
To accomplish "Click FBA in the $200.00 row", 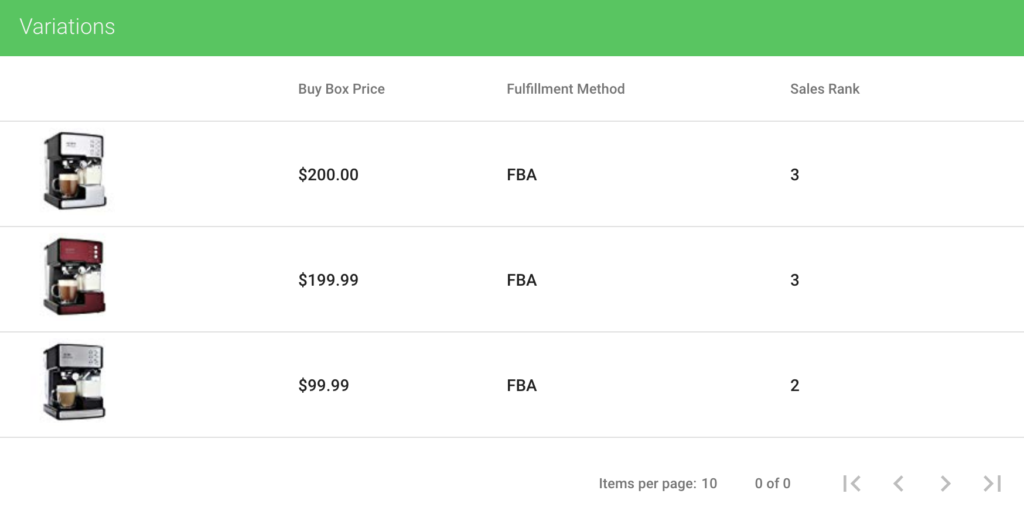I will tap(522, 175).
